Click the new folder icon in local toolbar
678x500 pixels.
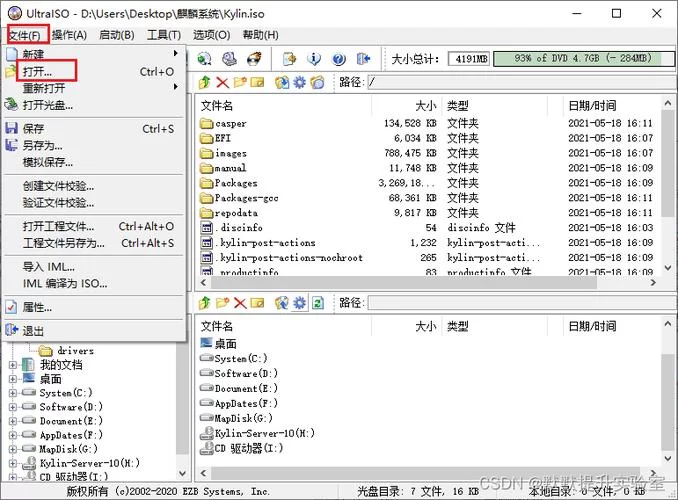tap(222, 303)
